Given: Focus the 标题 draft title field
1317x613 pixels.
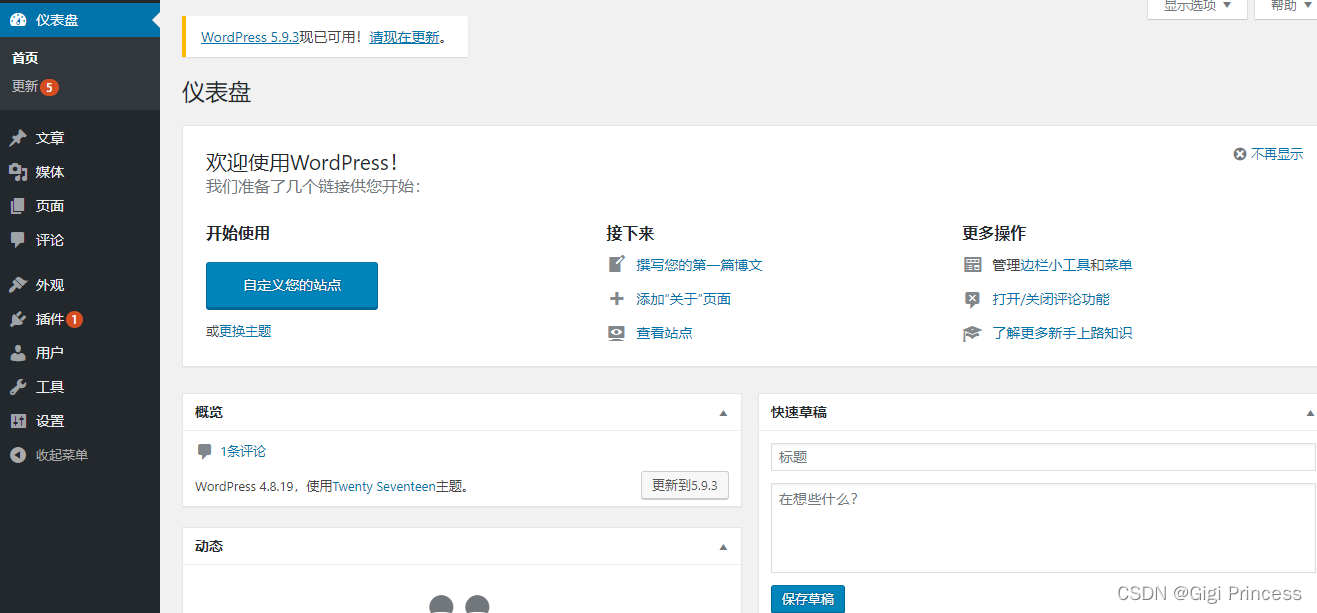Looking at the screenshot, I should pyautogui.click(x=1044, y=457).
